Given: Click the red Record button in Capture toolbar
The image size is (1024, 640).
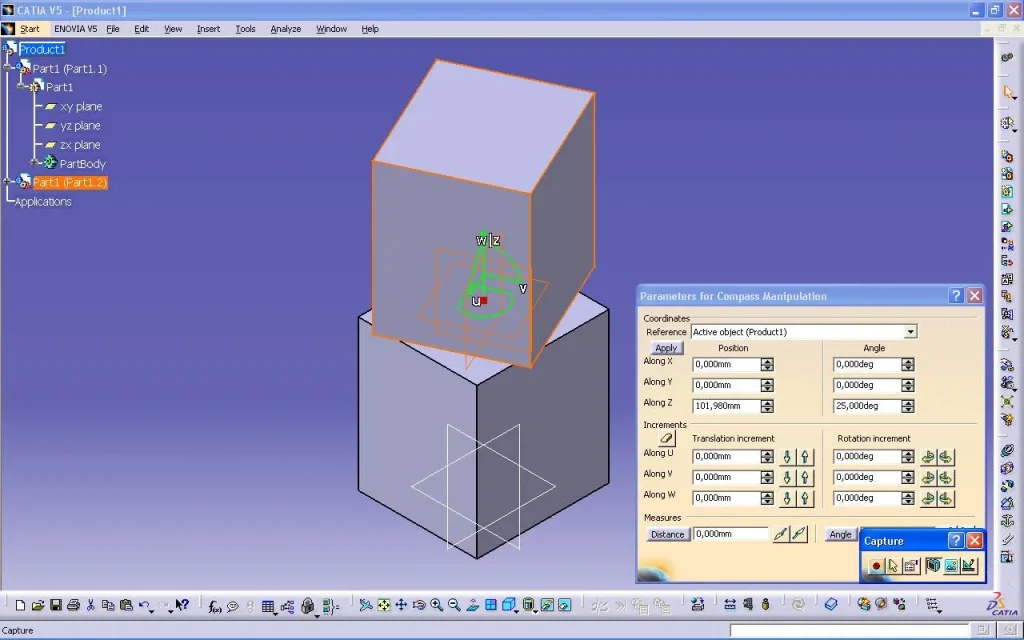Looking at the screenshot, I should coord(876,566).
